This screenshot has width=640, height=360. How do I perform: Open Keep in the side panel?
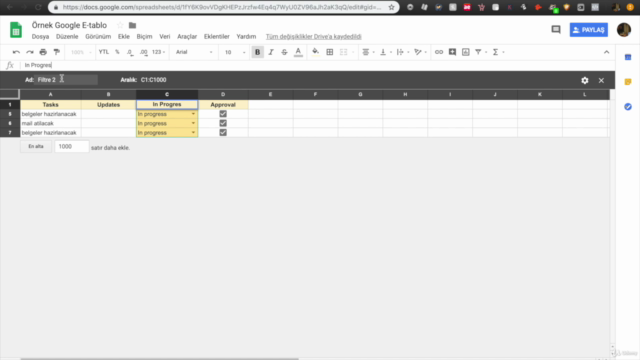(628, 82)
